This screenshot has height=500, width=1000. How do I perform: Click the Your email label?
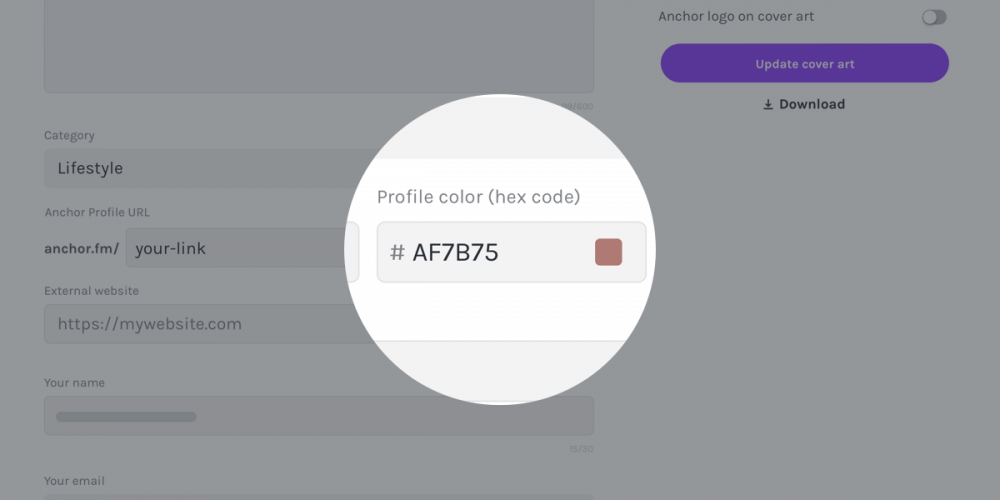pyautogui.click(x=74, y=481)
